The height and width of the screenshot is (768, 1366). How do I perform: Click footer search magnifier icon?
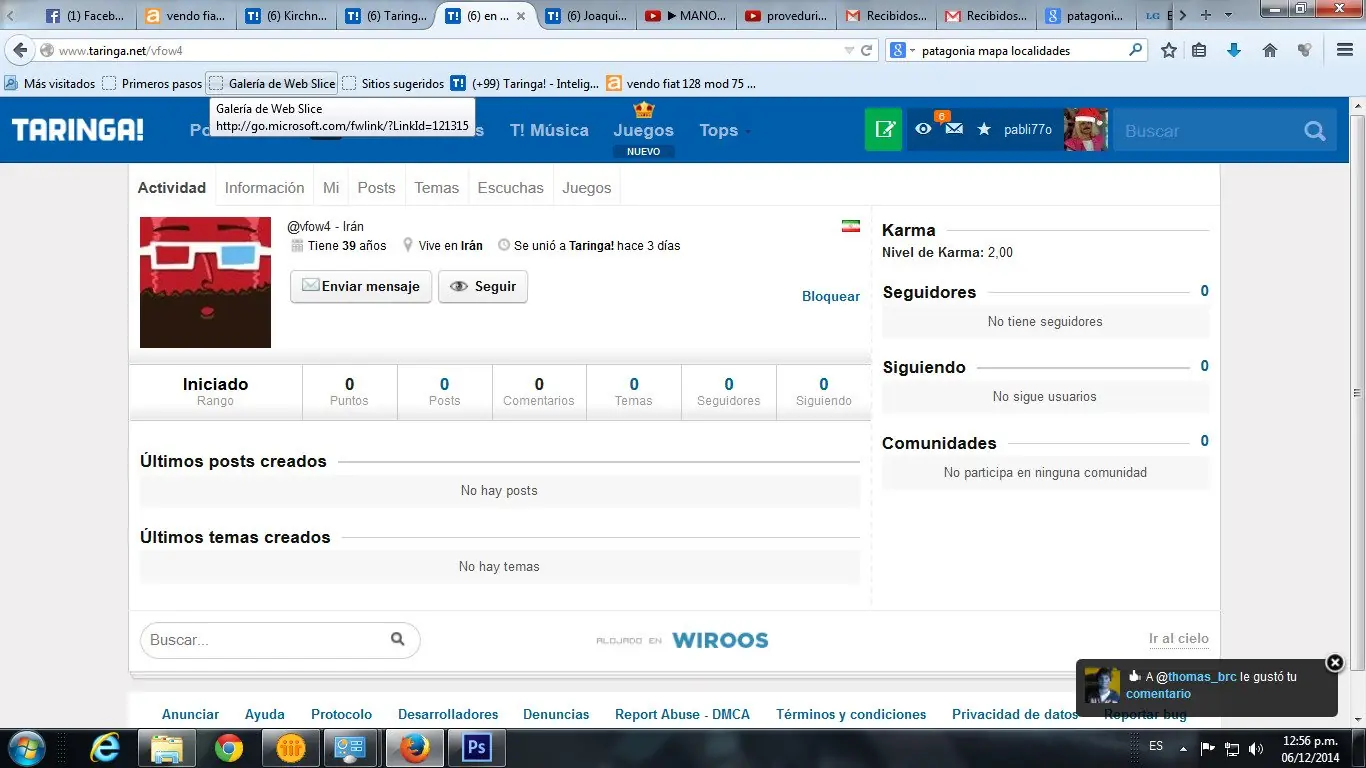tap(397, 639)
